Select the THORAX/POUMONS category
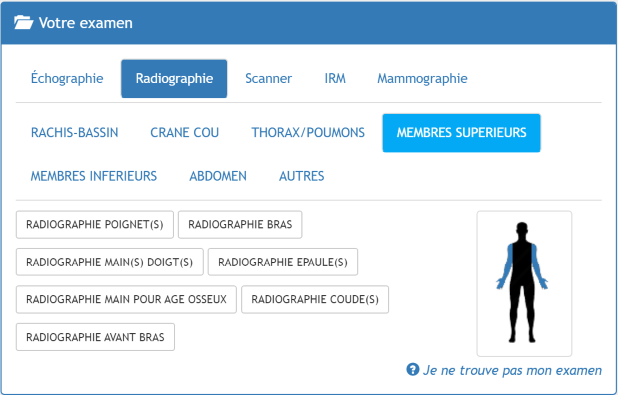618x395 pixels. coord(308,132)
